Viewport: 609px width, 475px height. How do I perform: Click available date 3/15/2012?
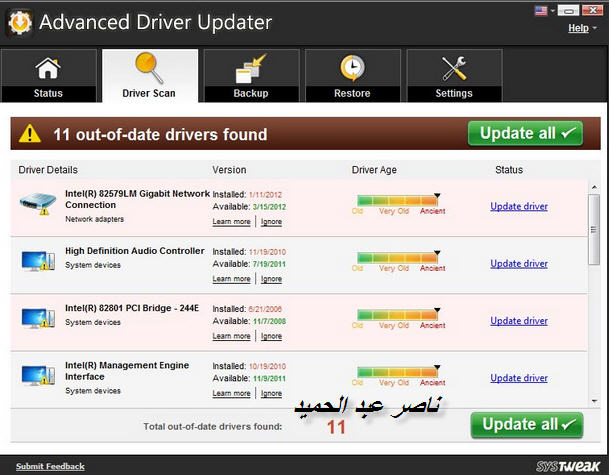(x=269, y=207)
